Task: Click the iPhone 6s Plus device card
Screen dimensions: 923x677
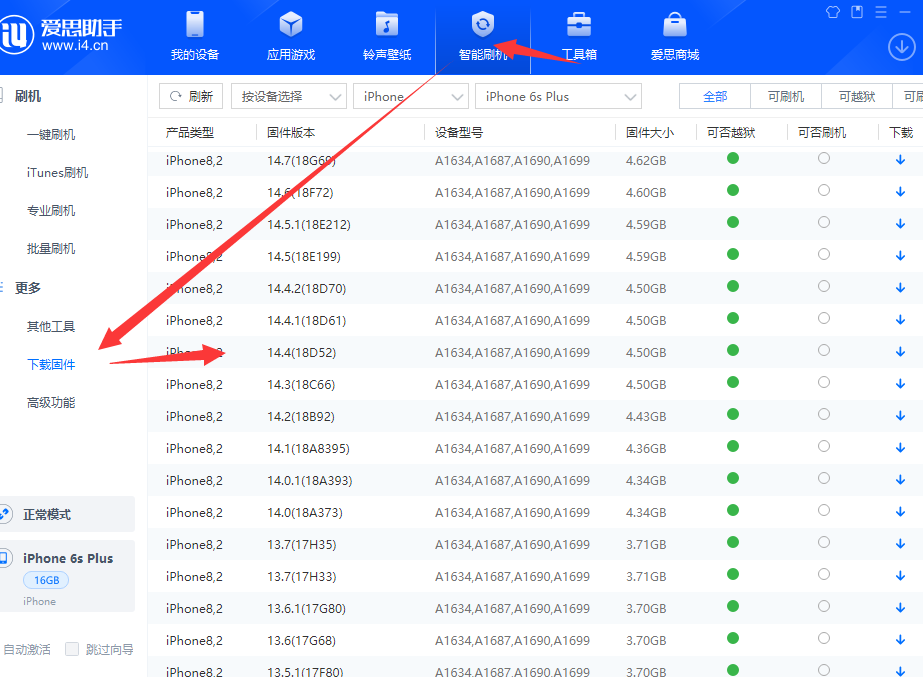Action: (x=67, y=576)
